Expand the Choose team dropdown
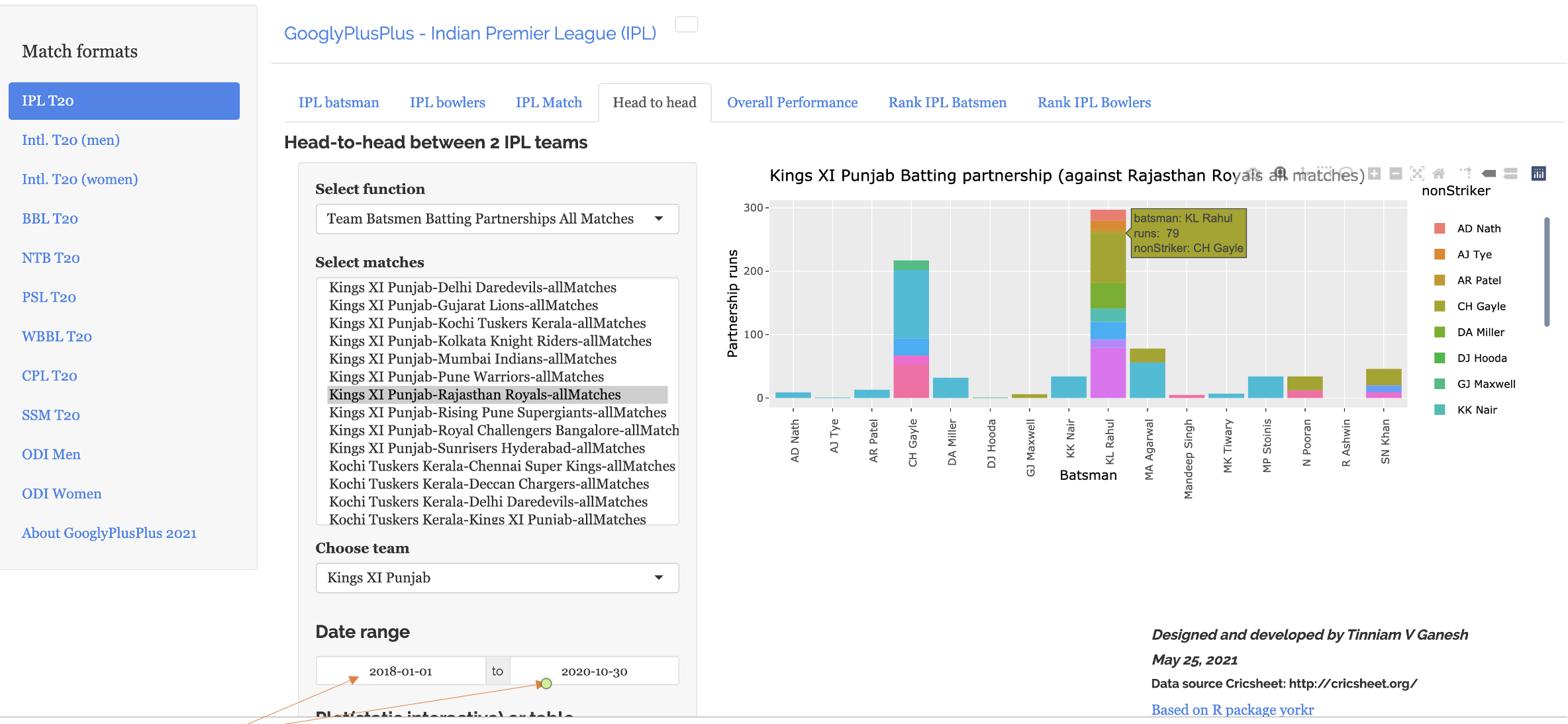Image resolution: width=1568 pixels, height=724 pixels. pos(497,578)
